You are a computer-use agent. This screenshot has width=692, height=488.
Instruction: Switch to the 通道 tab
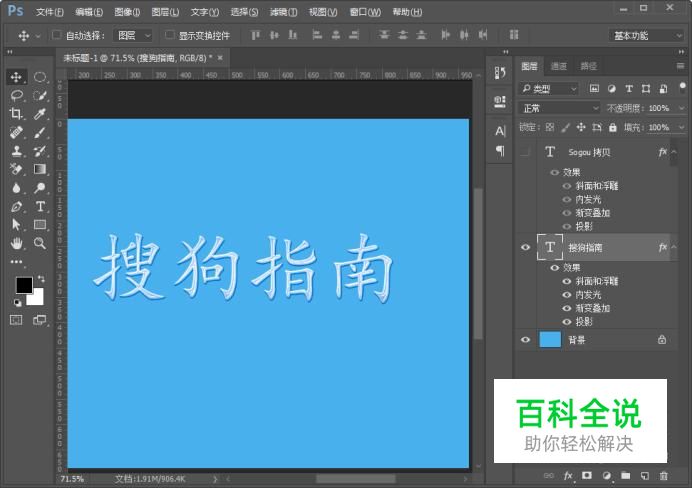[559, 66]
